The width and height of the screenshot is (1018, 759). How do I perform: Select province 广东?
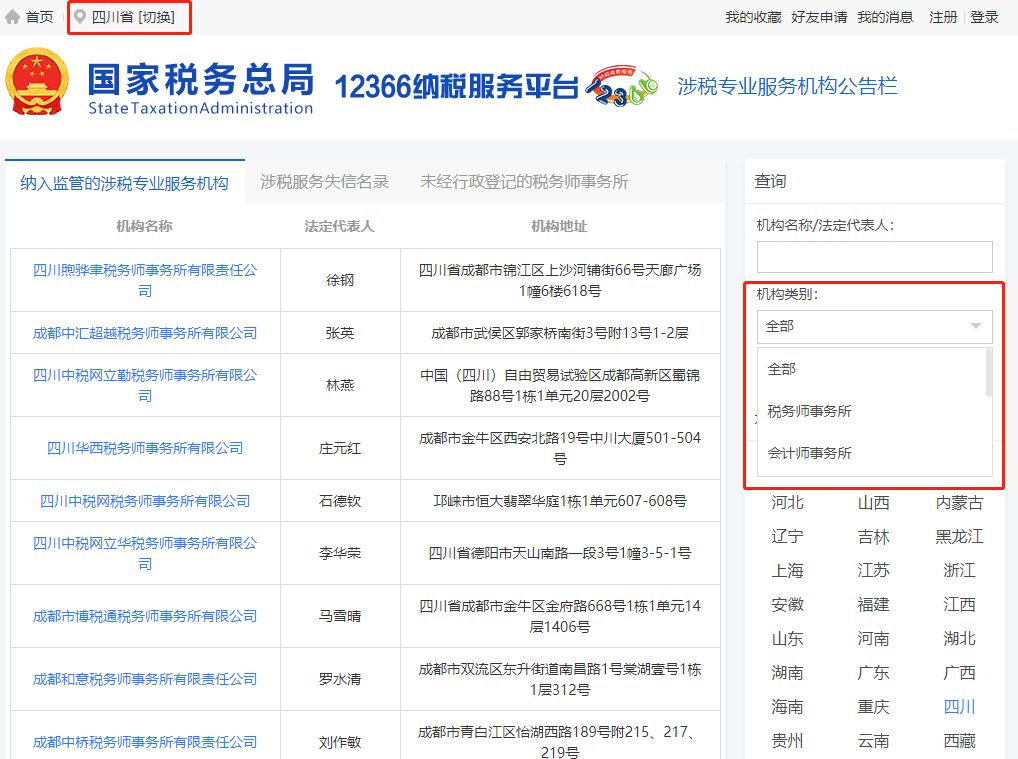coord(873,673)
